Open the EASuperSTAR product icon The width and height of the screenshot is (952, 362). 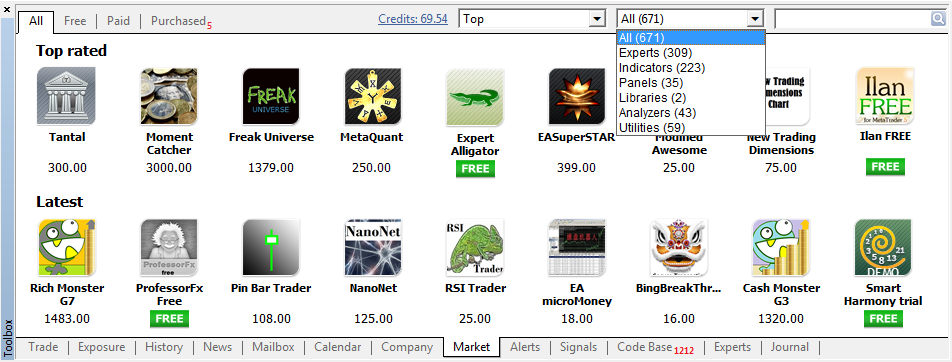tap(577, 96)
